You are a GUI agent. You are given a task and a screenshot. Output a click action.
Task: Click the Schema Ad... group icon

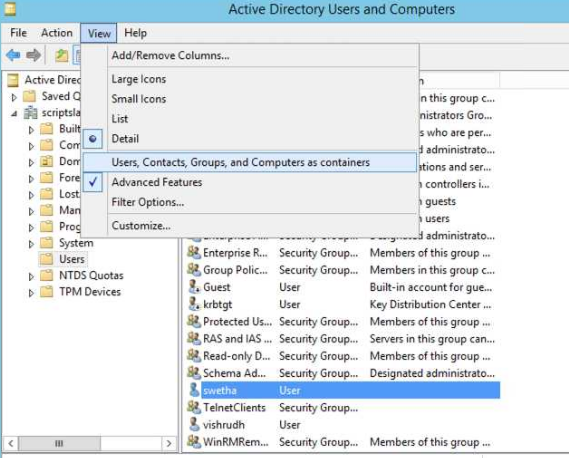point(194,373)
